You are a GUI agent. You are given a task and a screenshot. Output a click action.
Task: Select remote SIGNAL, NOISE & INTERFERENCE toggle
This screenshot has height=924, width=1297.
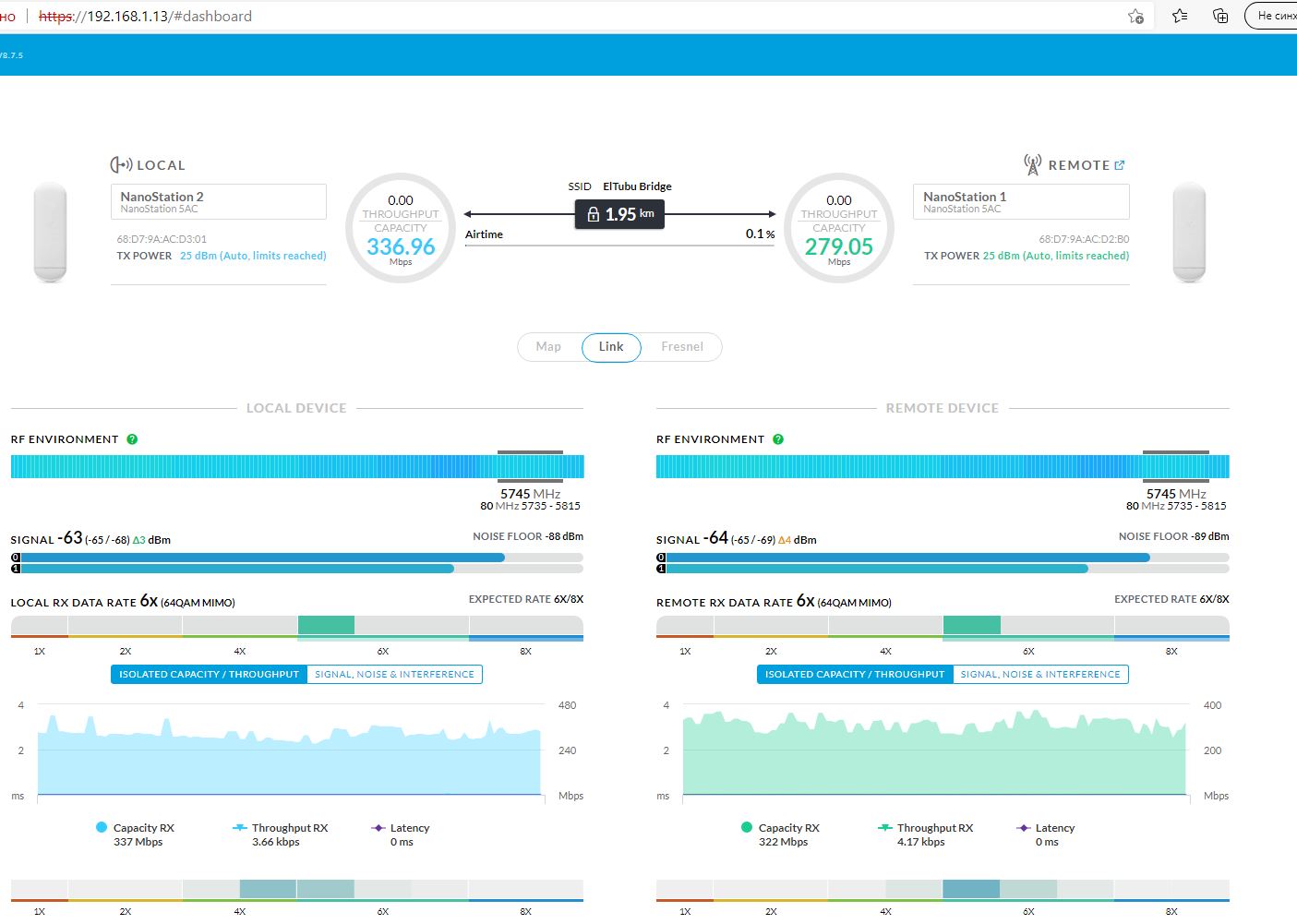[1040, 675]
